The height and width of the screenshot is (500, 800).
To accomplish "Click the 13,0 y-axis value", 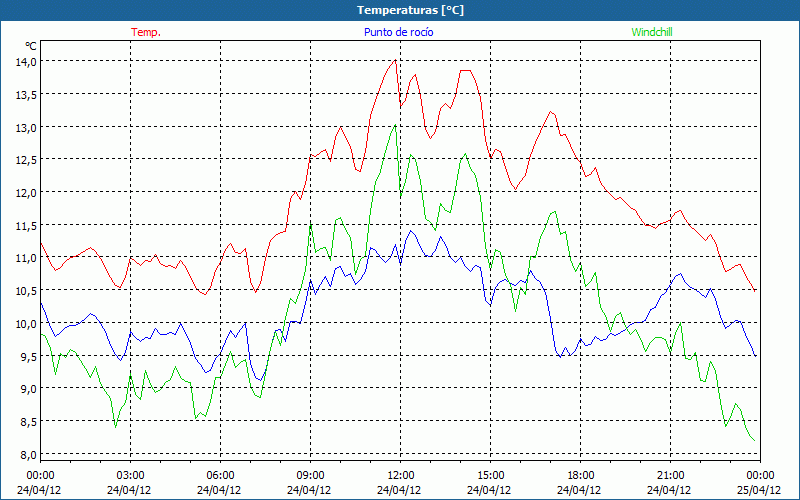I will point(26,127).
